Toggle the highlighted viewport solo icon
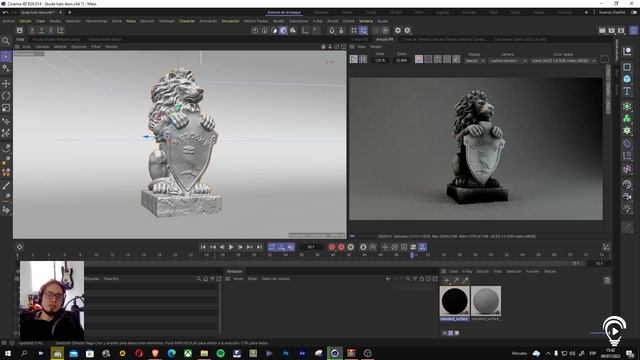This screenshot has width=640, height=360. tap(283, 30)
